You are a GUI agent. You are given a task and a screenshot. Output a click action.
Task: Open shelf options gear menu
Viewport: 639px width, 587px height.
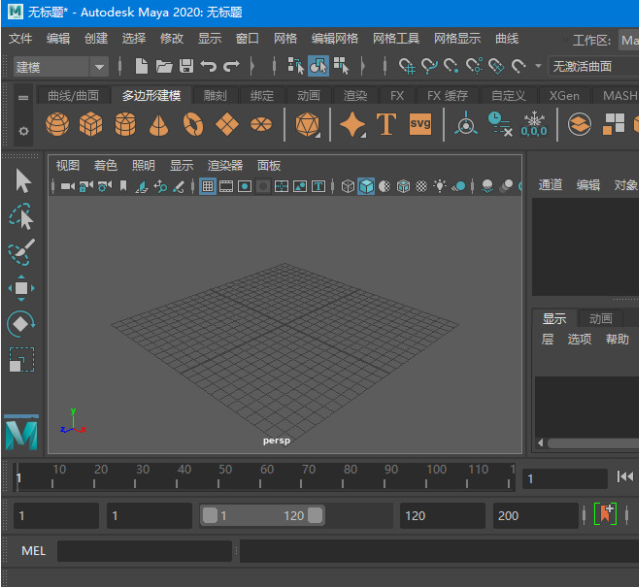pos(23,131)
